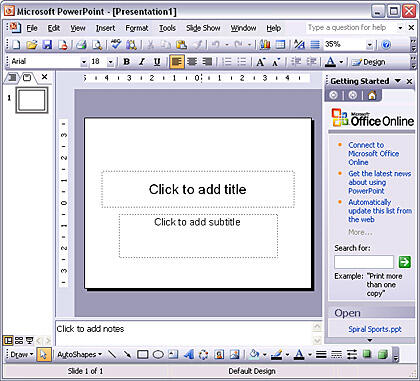Toggle Center alignment button

pyautogui.click(x=192, y=62)
